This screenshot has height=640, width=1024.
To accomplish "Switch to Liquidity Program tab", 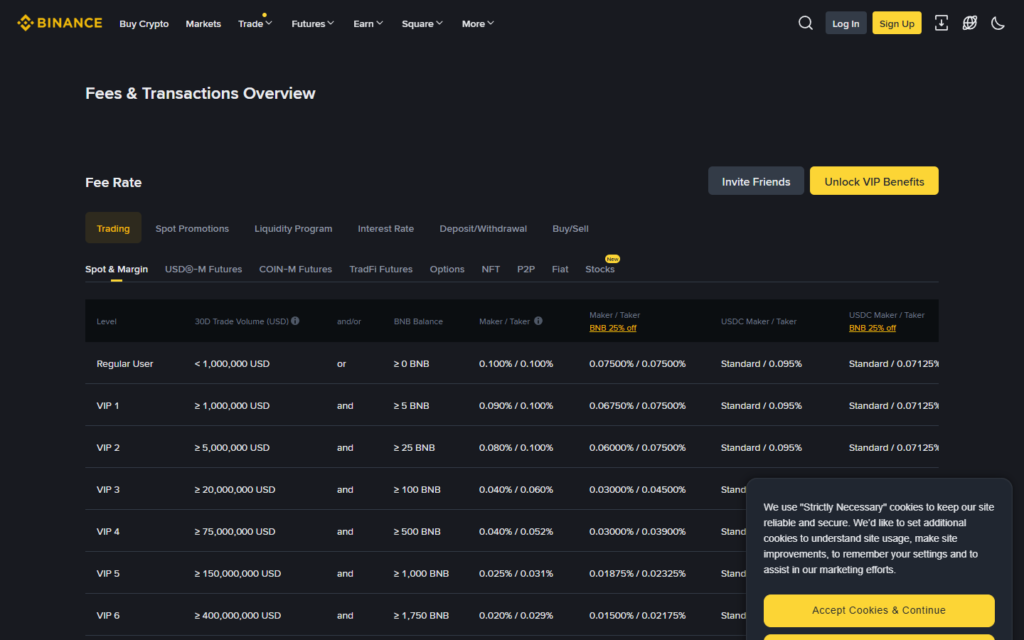I will [293, 229].
